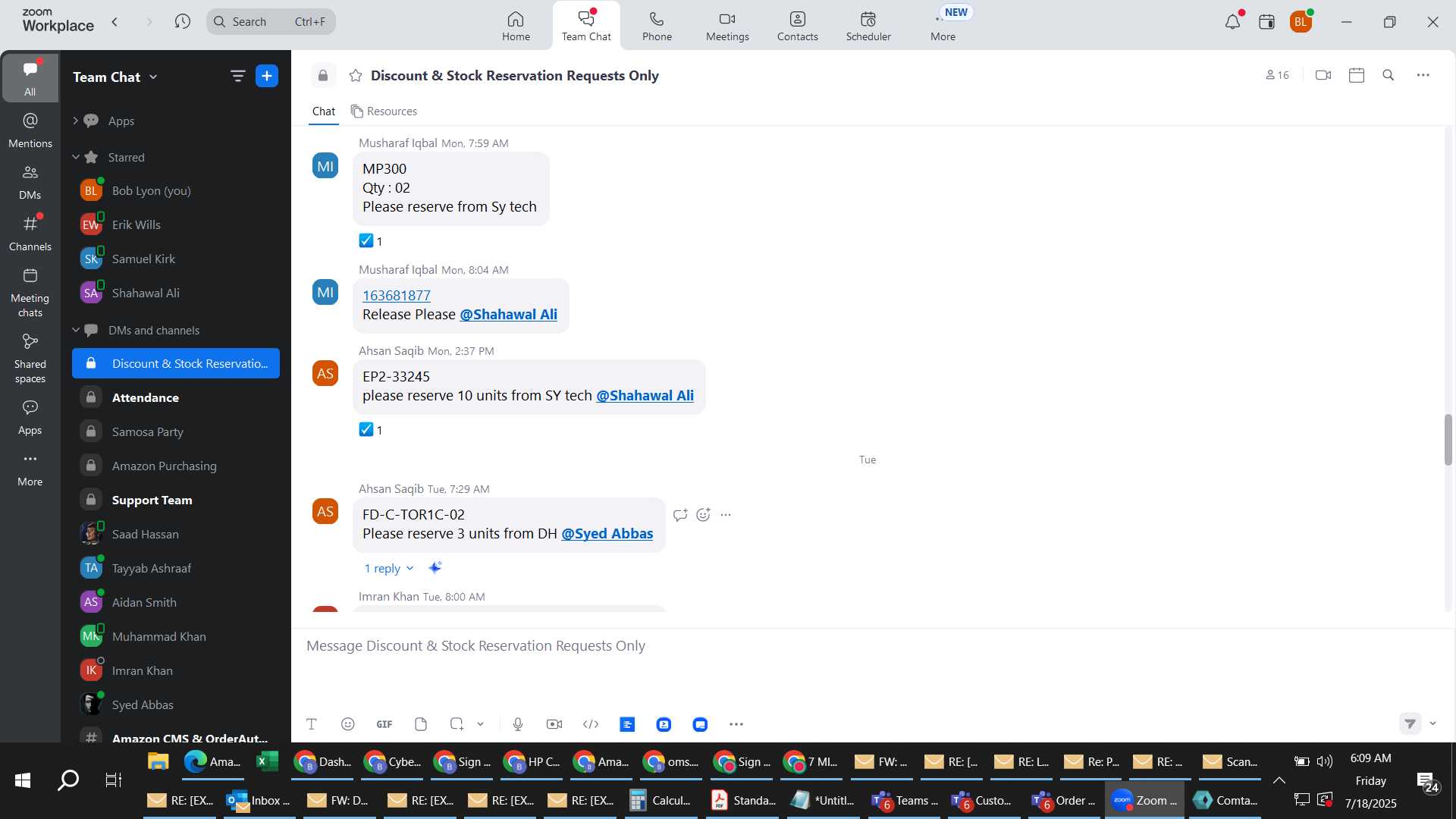Image resolution: width=1456 pixels, height=819 pixels.
Task: Click the chat filter icon
Action: (x=237, y=76)
